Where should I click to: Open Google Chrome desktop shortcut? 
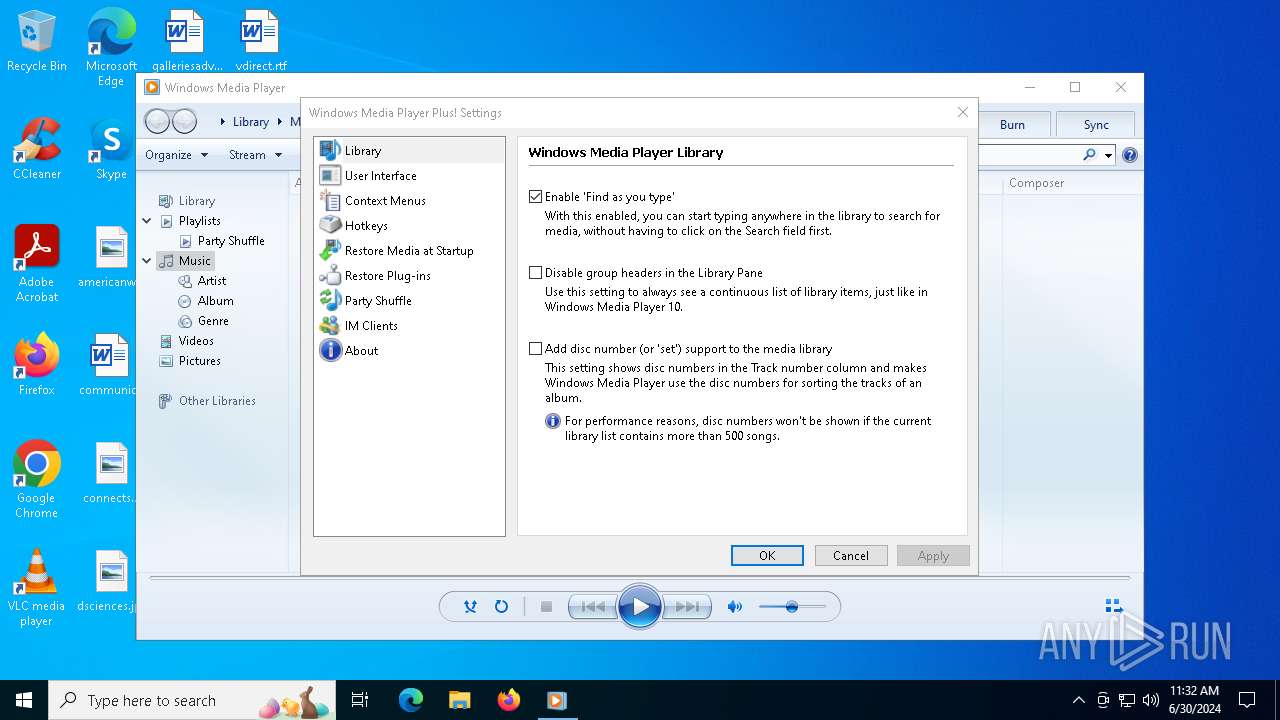[36, 480]
